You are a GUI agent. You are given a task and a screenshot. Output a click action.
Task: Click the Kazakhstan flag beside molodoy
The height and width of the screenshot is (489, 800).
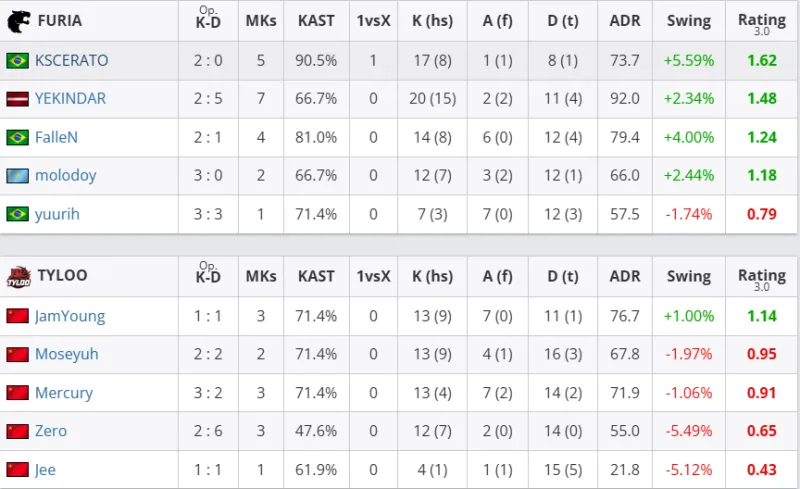17,176
